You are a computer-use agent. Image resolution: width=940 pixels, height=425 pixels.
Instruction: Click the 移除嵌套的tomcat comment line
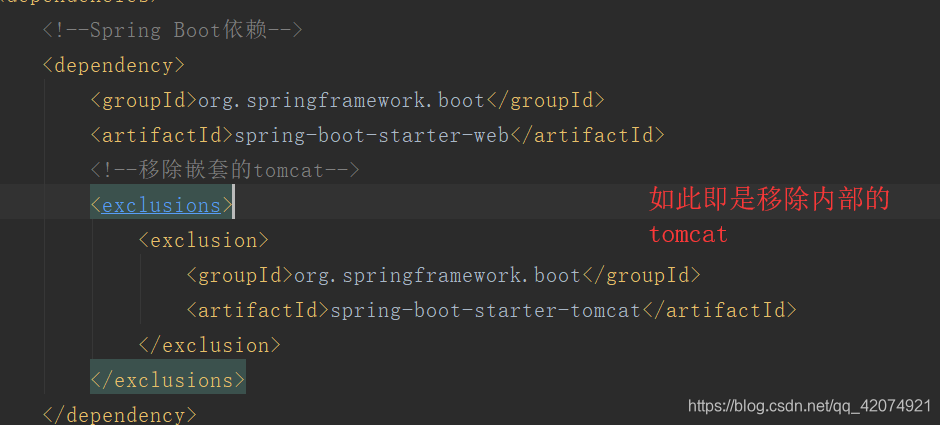[225, 170]
